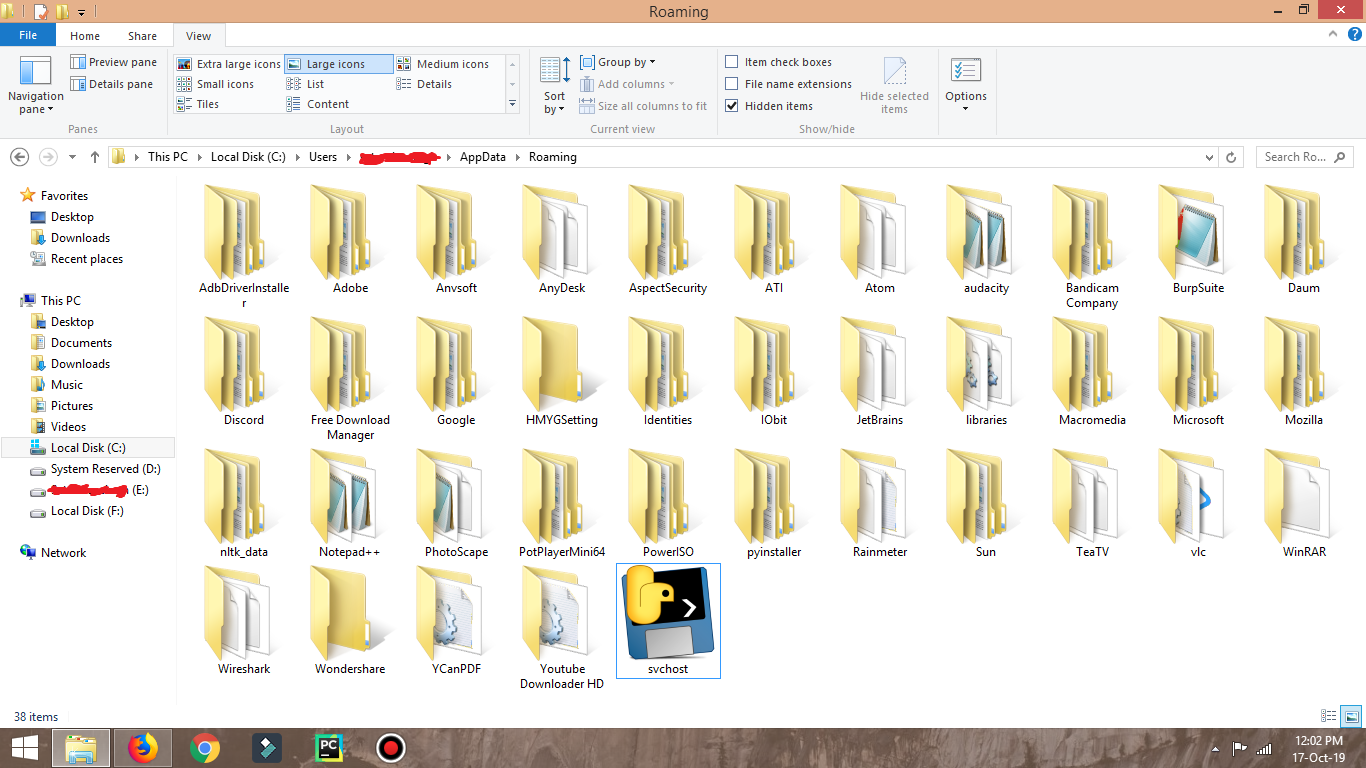
Task: Launch Google Chrome from the taskbar
Action: click(x=205, y=747)
